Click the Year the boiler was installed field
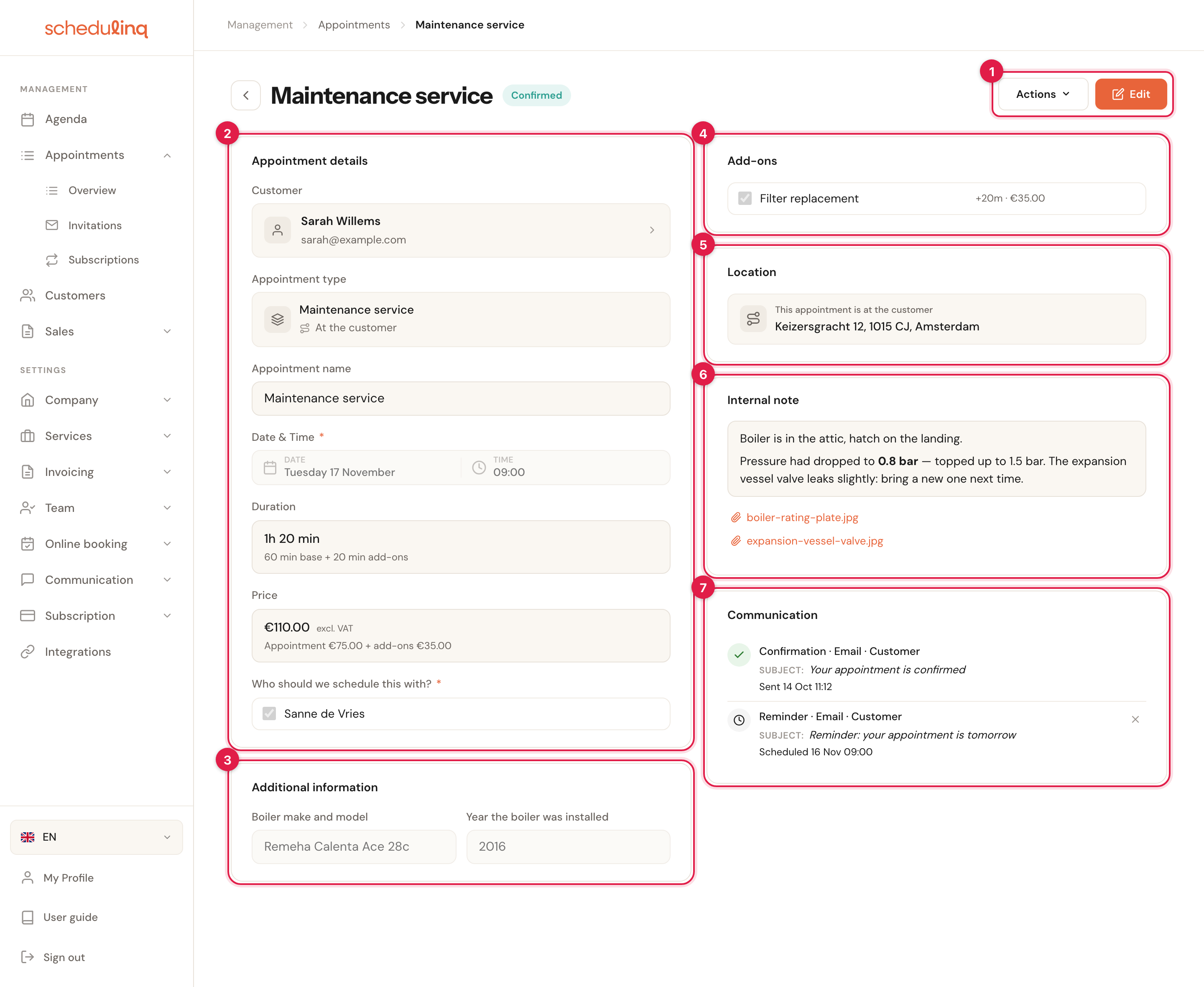This screenshot has width=1204, height=987. (x=568, y=846)
